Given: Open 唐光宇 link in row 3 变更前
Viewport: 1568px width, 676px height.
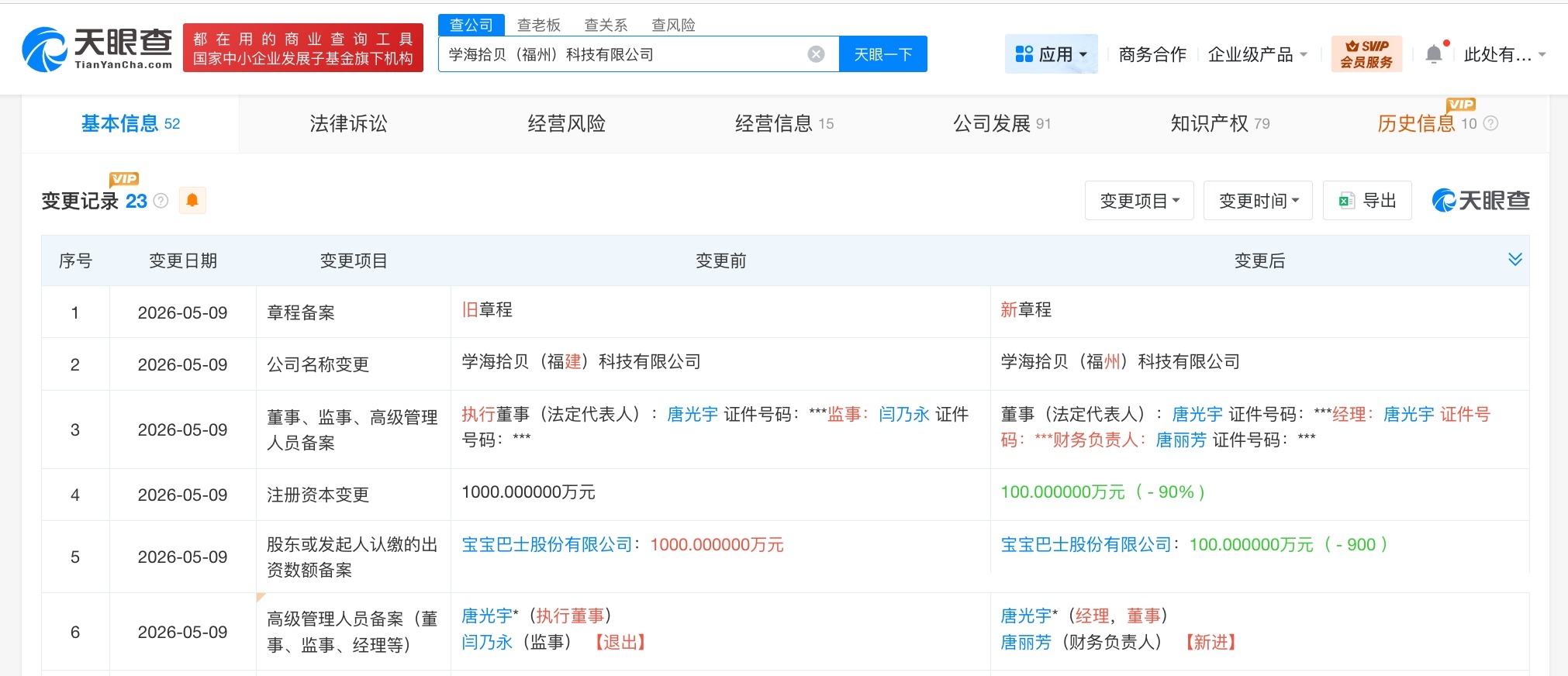Looking at the screenshot, I should [692, 415].
